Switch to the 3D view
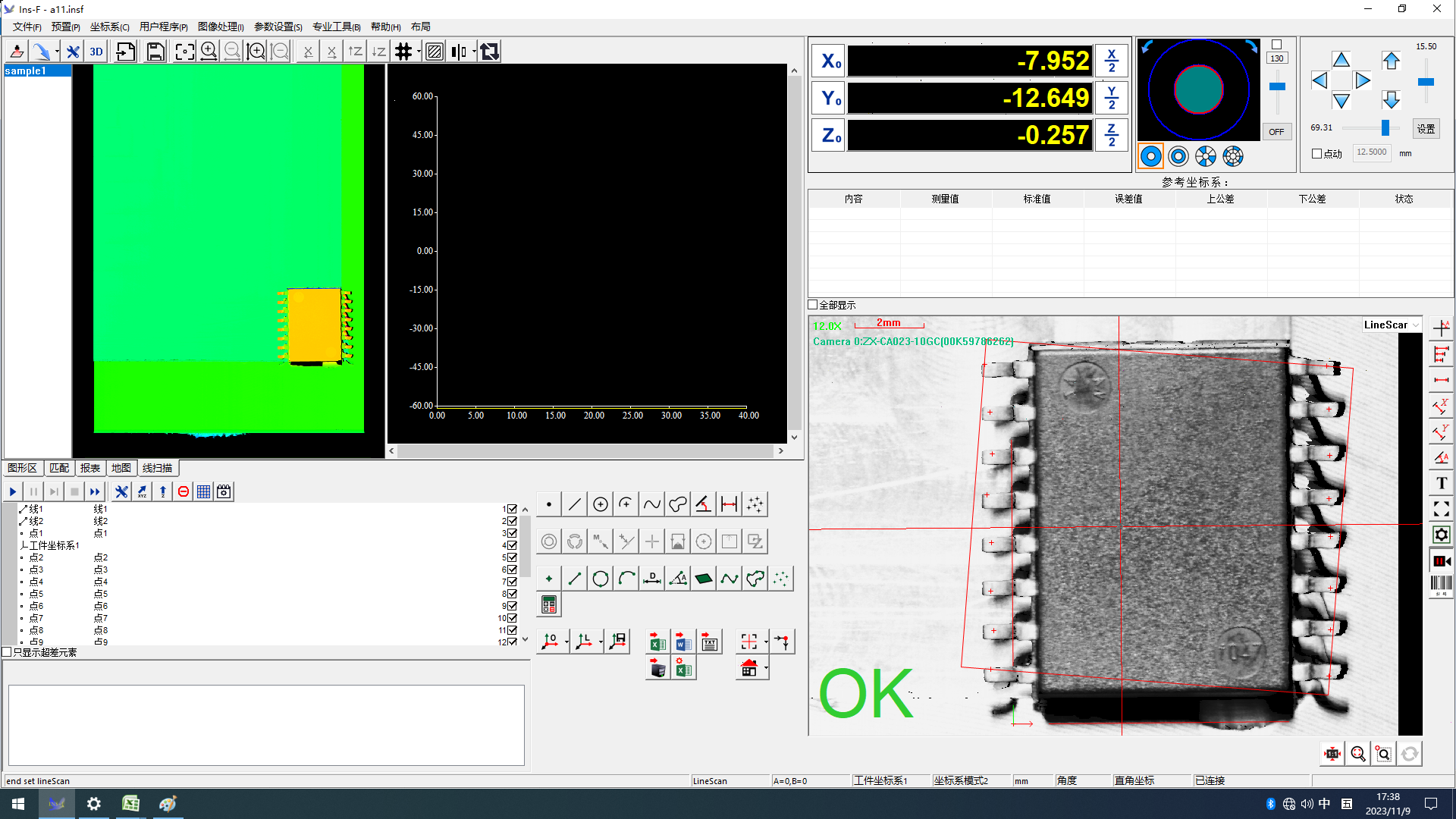Image resolution: width=1456 pixels, height=819 pixels. coord(96,52)
